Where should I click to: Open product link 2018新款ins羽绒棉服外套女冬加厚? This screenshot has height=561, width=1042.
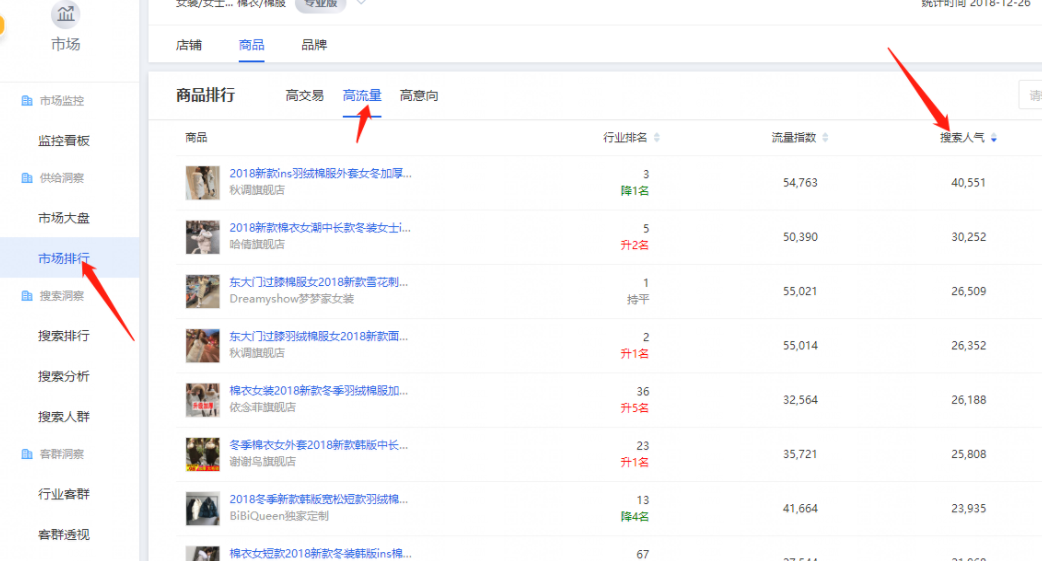(320, 173)
